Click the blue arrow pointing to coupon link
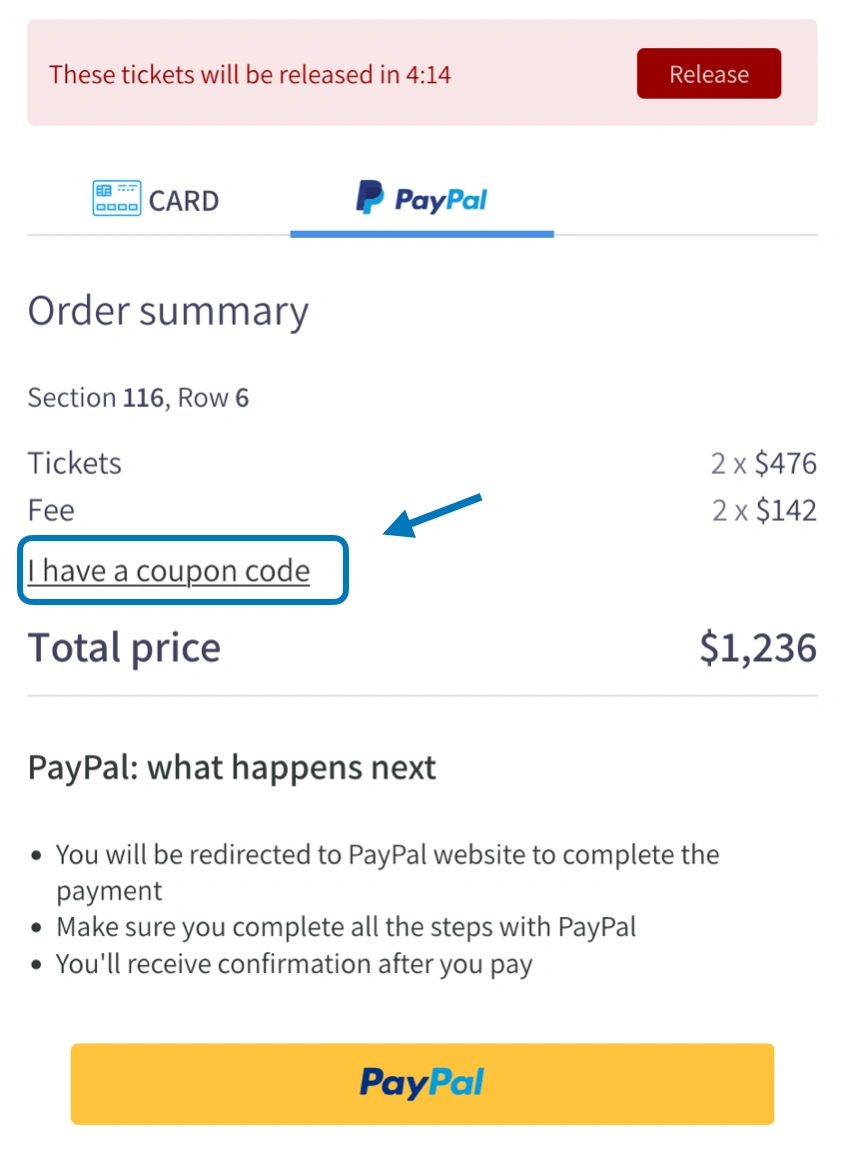This screenshot has width=846, height=1174. [434, 514]
